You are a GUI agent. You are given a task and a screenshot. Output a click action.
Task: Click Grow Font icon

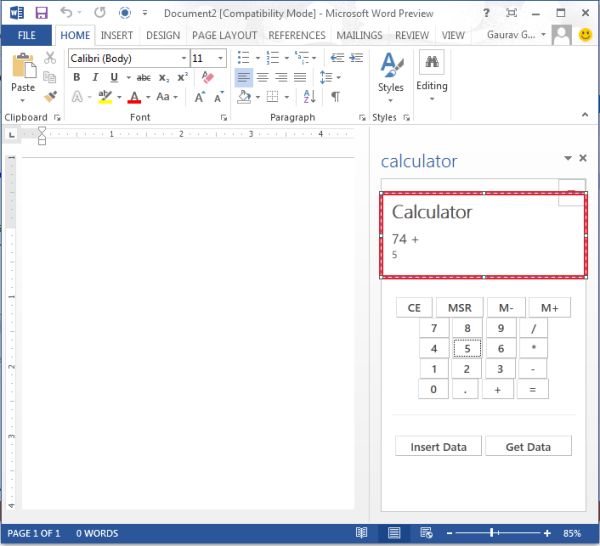[x=200, y=97]
